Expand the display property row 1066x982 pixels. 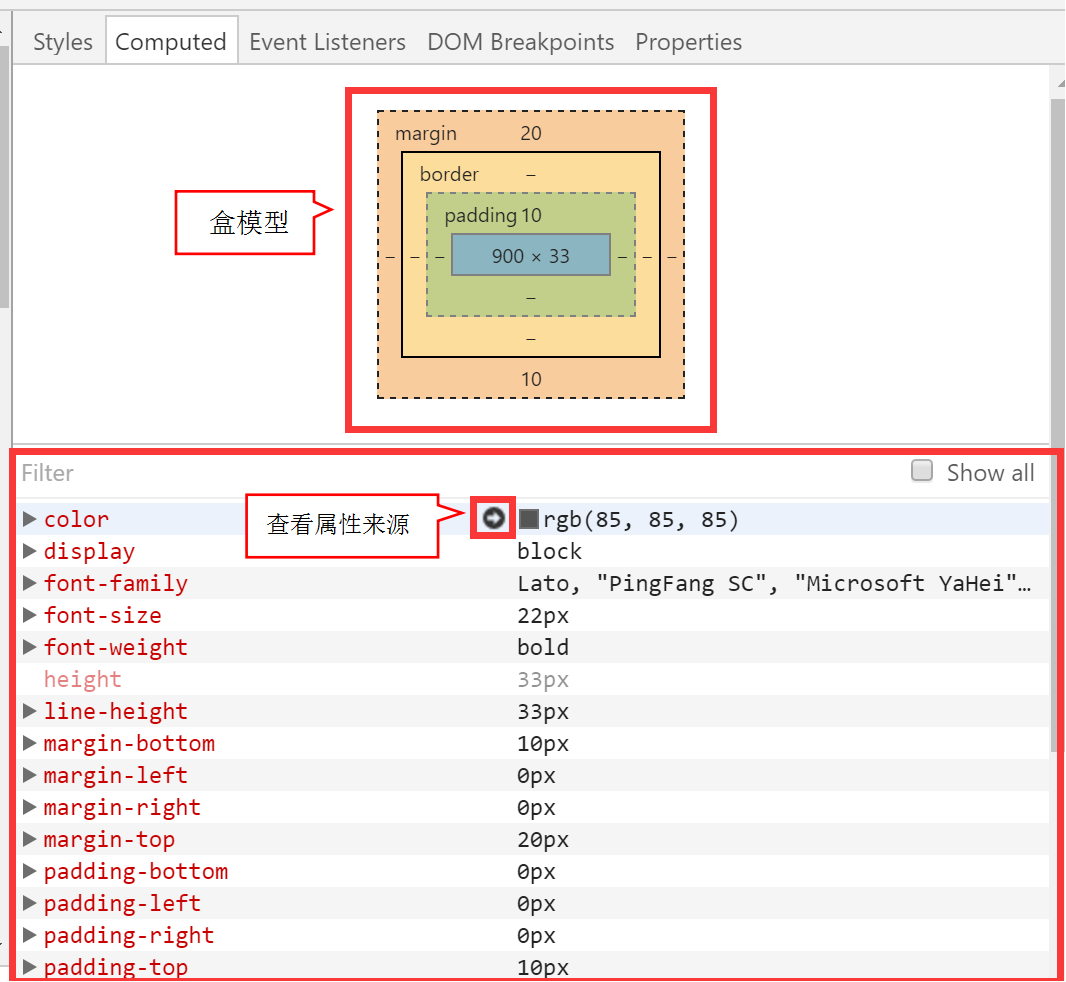30,551
